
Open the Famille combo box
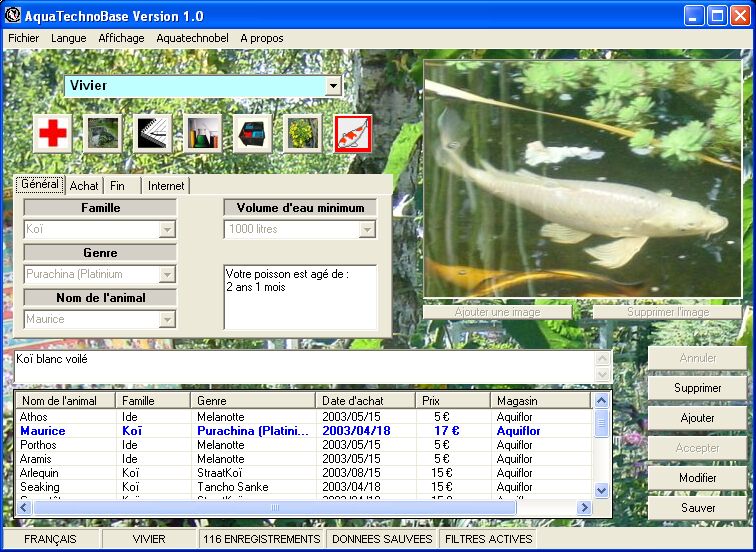click(167, 230)
